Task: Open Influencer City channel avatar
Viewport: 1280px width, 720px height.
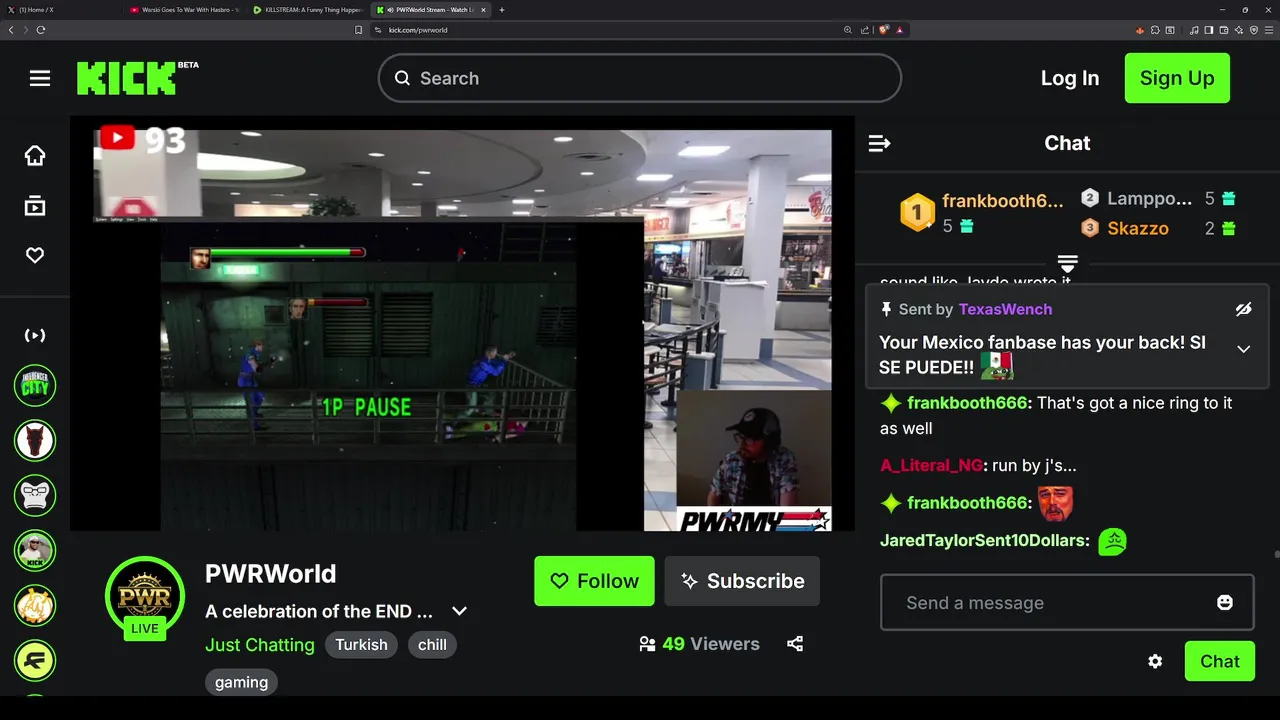Action: tap(35, 385)
